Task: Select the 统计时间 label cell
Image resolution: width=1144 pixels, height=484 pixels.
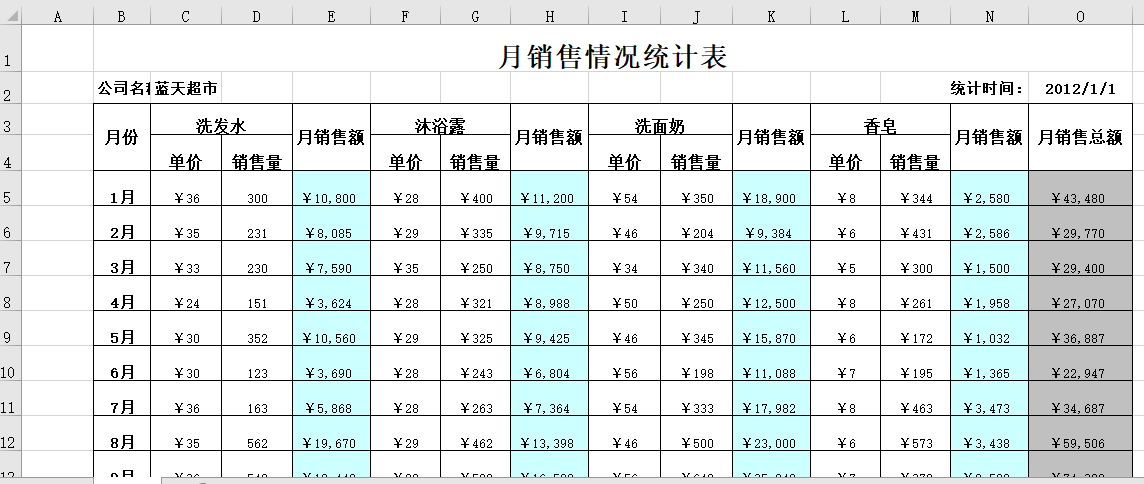Action: (x=988, y=88)
